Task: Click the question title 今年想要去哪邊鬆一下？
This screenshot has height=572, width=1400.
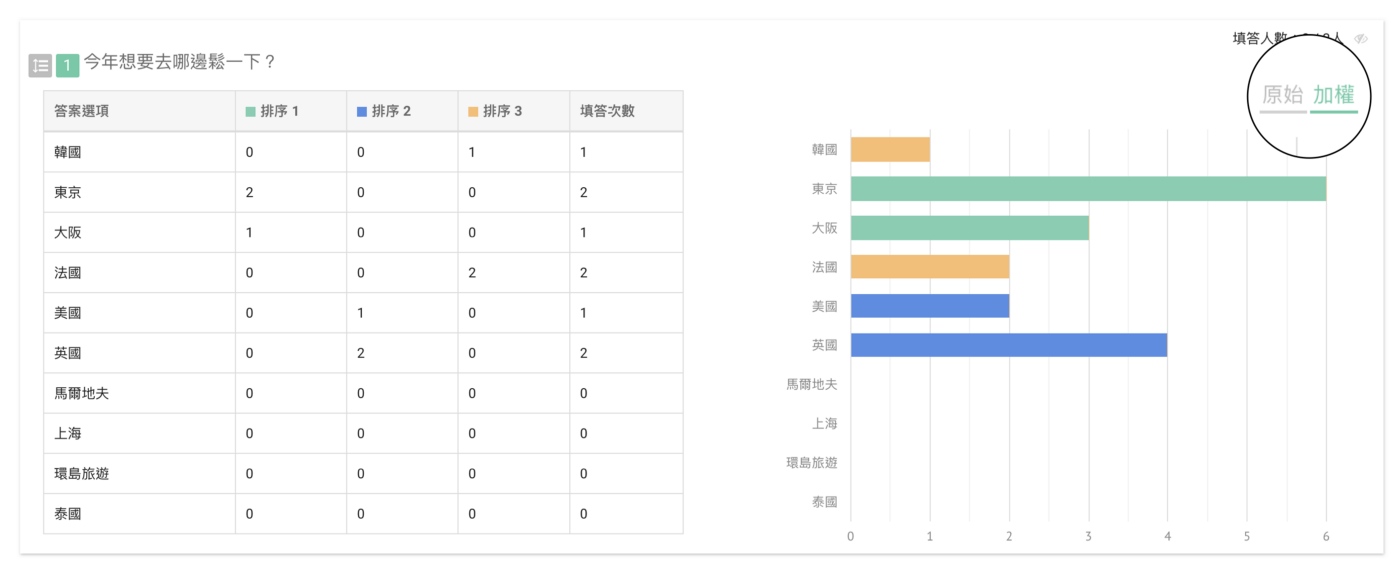Action: point(180,62)
